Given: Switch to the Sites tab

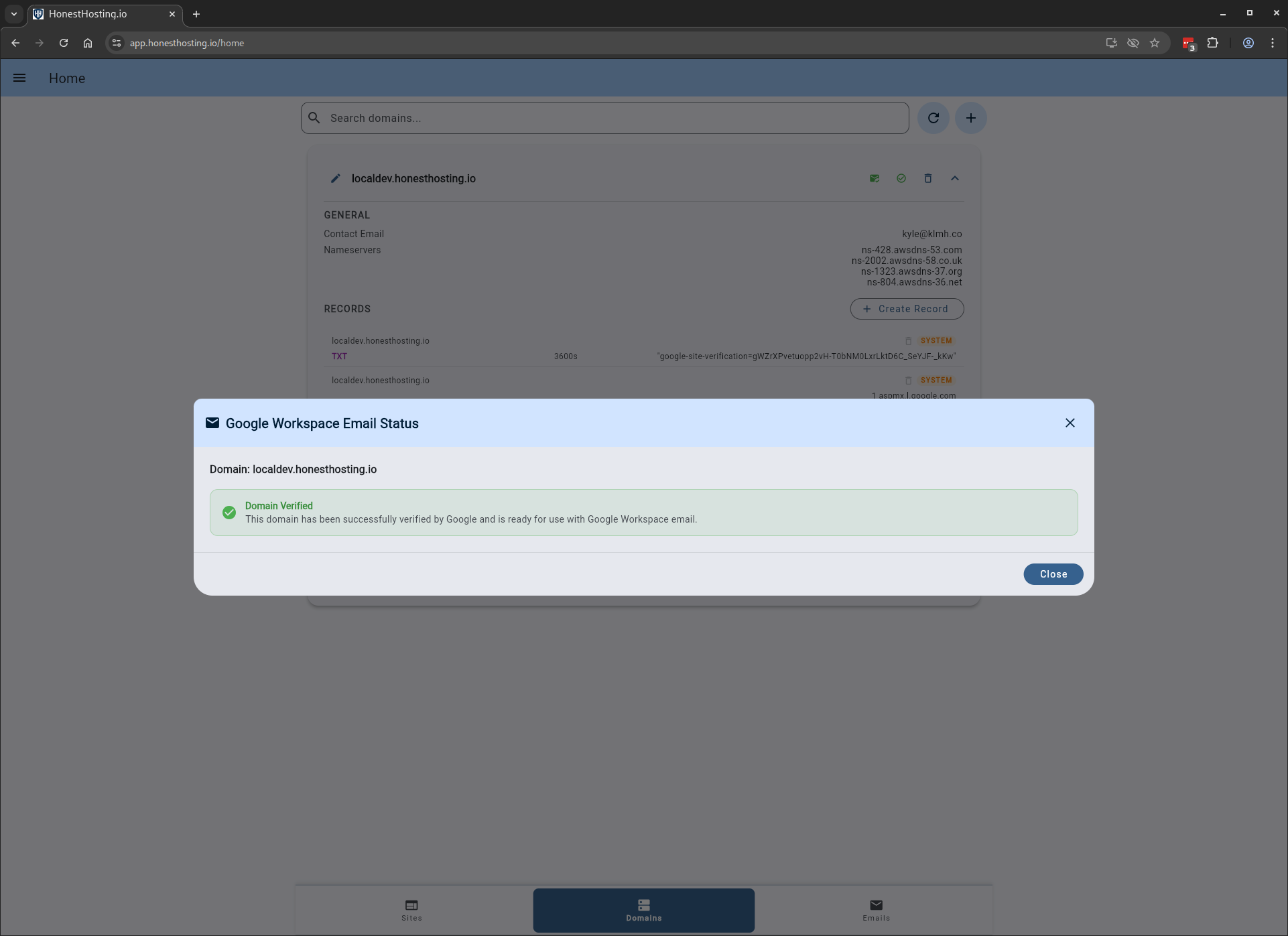Looking at the screenshot, I should click(x=411, y=910).
